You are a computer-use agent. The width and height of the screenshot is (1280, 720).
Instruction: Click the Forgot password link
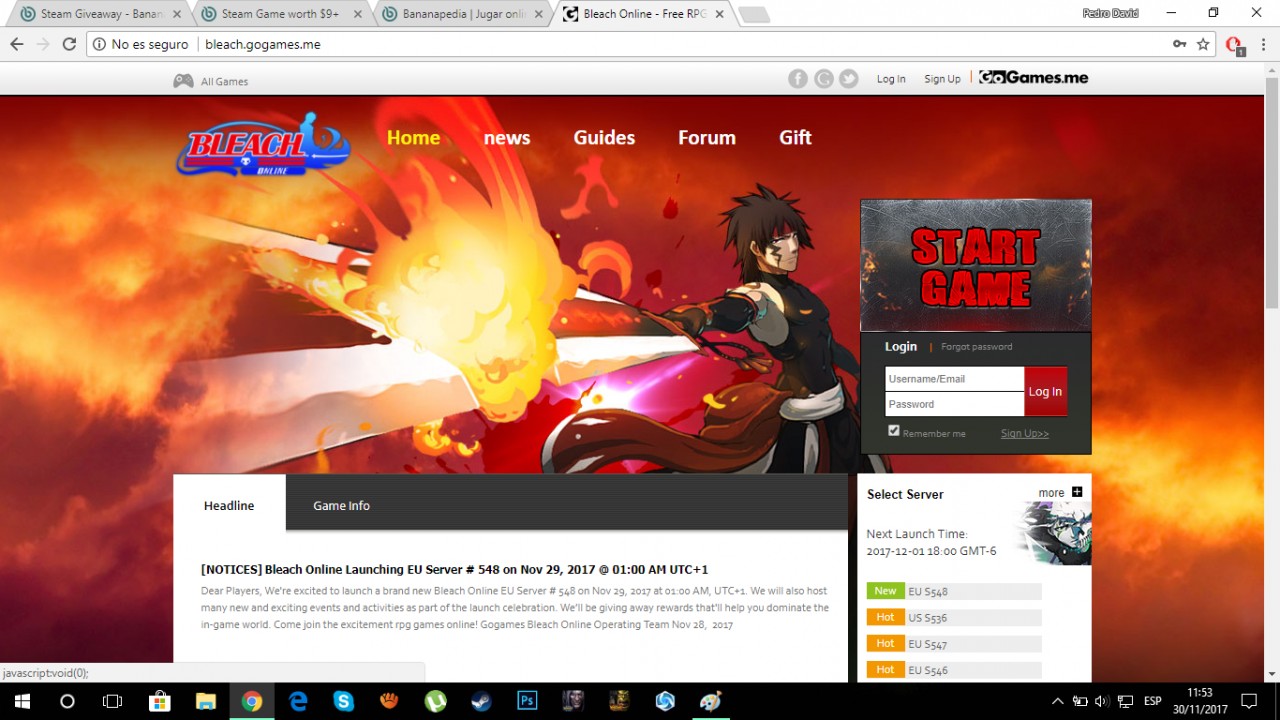pyautogui.click(x=976, y=346)
